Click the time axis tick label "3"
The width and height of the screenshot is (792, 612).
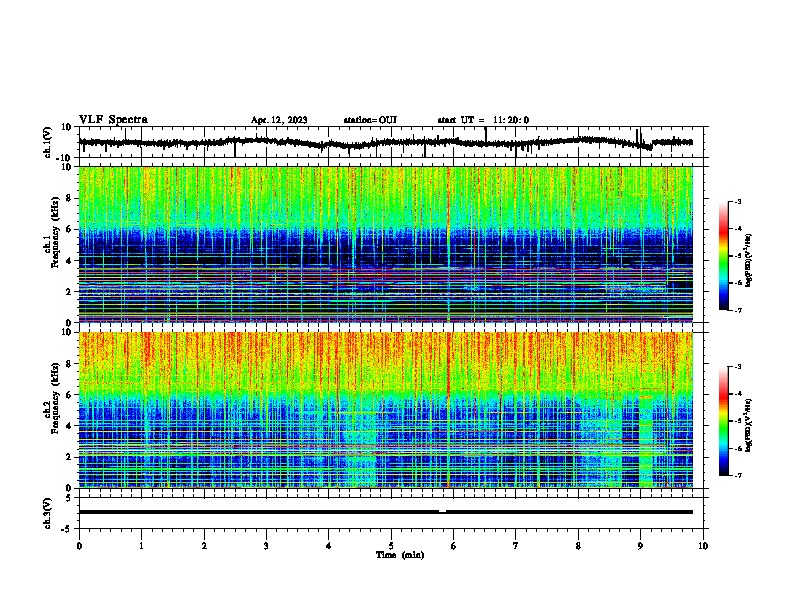click(x=266, y=546)
